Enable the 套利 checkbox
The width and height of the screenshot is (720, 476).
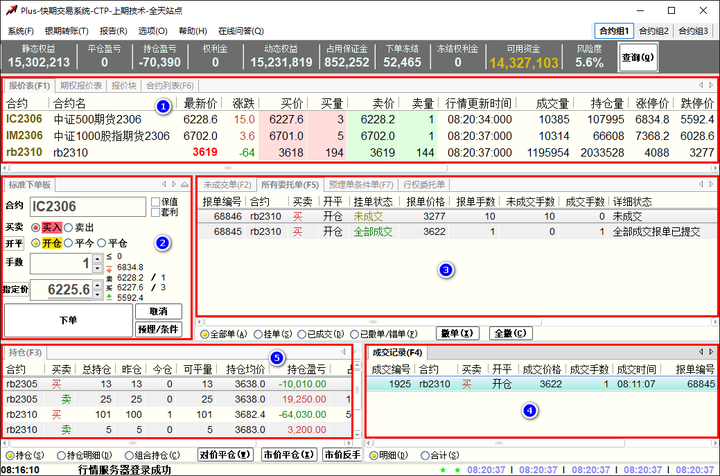(x=155, y=212)
